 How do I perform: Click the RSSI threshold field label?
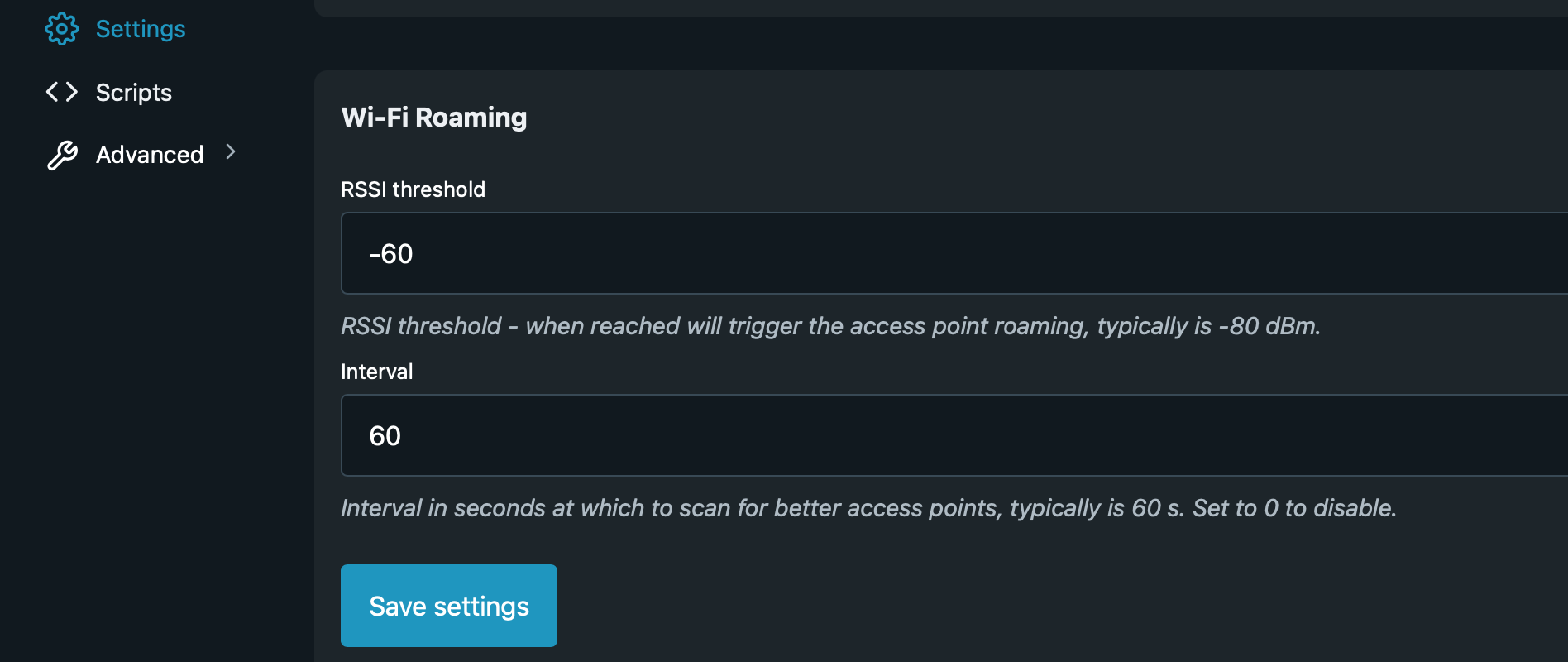coord(413,189)
